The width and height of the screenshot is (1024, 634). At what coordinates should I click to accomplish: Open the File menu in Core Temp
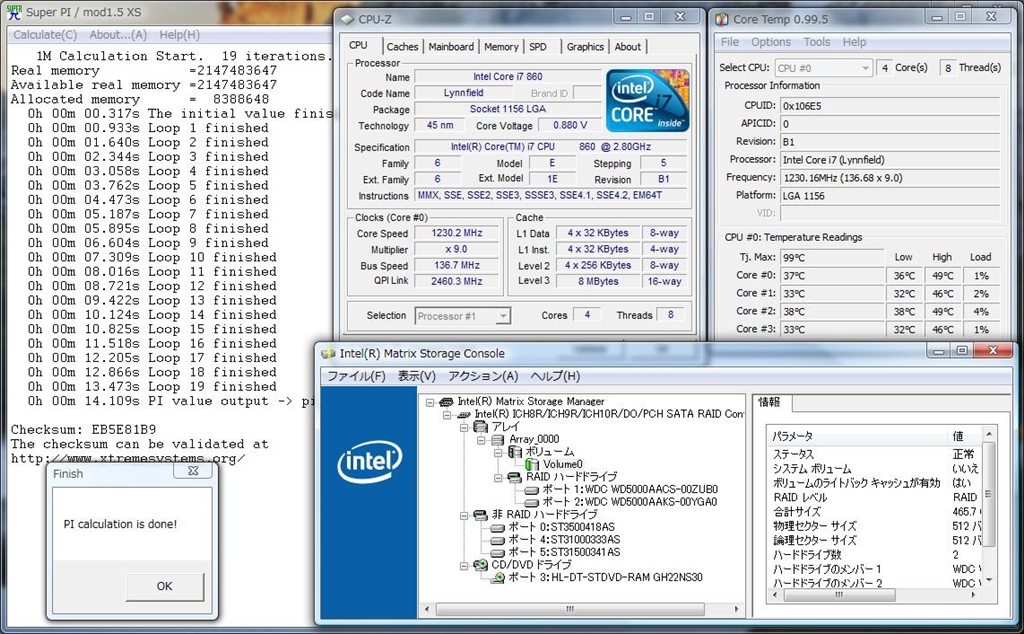point(729,42)
